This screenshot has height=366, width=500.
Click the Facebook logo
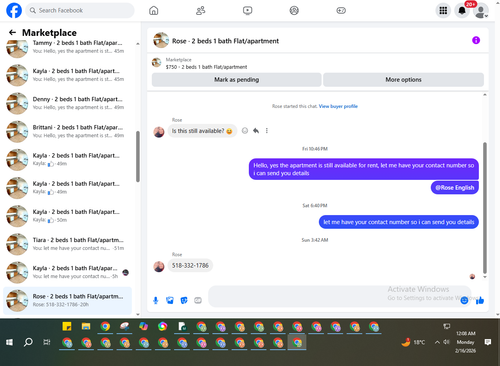(x=14, y=10)
